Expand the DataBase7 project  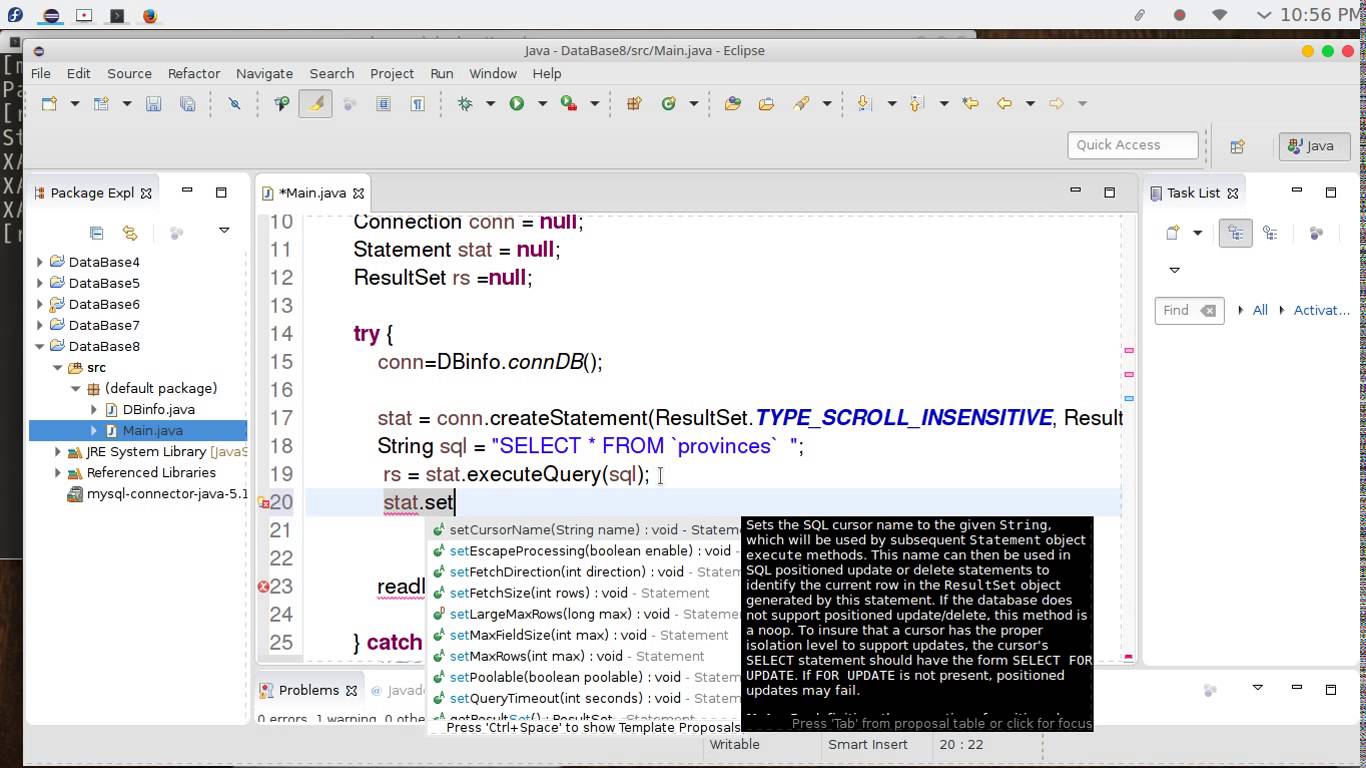pyautogui.click(x=40, y=325)
